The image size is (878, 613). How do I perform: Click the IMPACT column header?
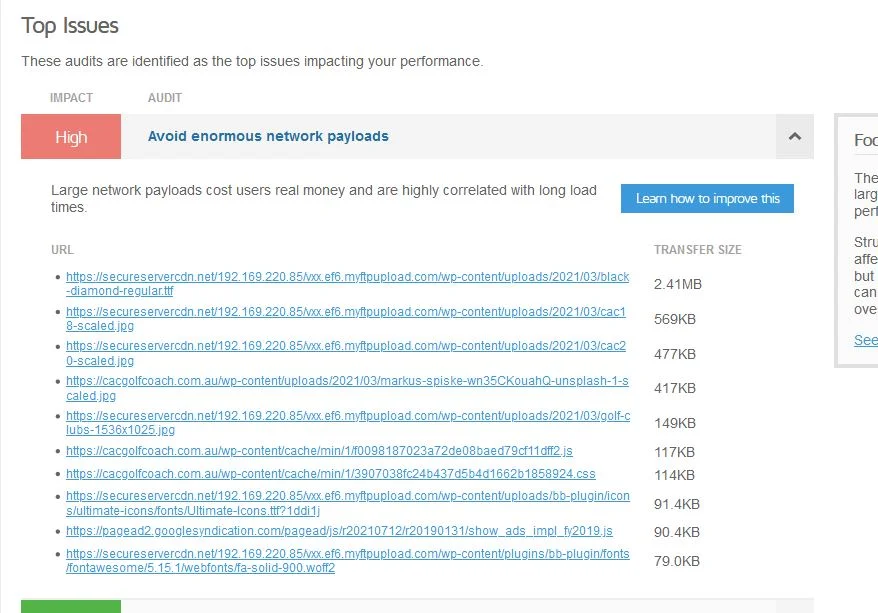click(71, 97)
